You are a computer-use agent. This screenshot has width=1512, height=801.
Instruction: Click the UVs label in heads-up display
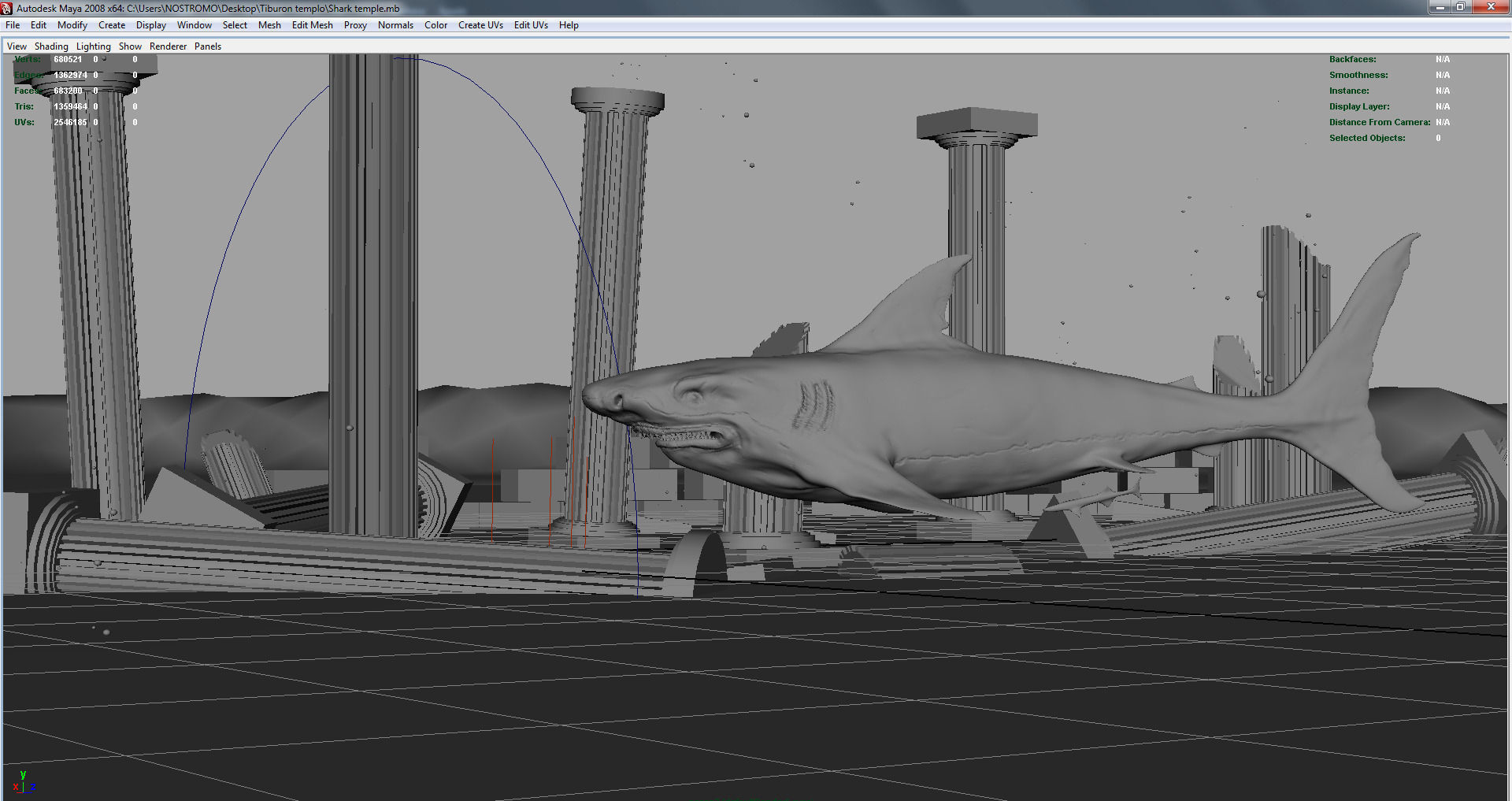24,122
